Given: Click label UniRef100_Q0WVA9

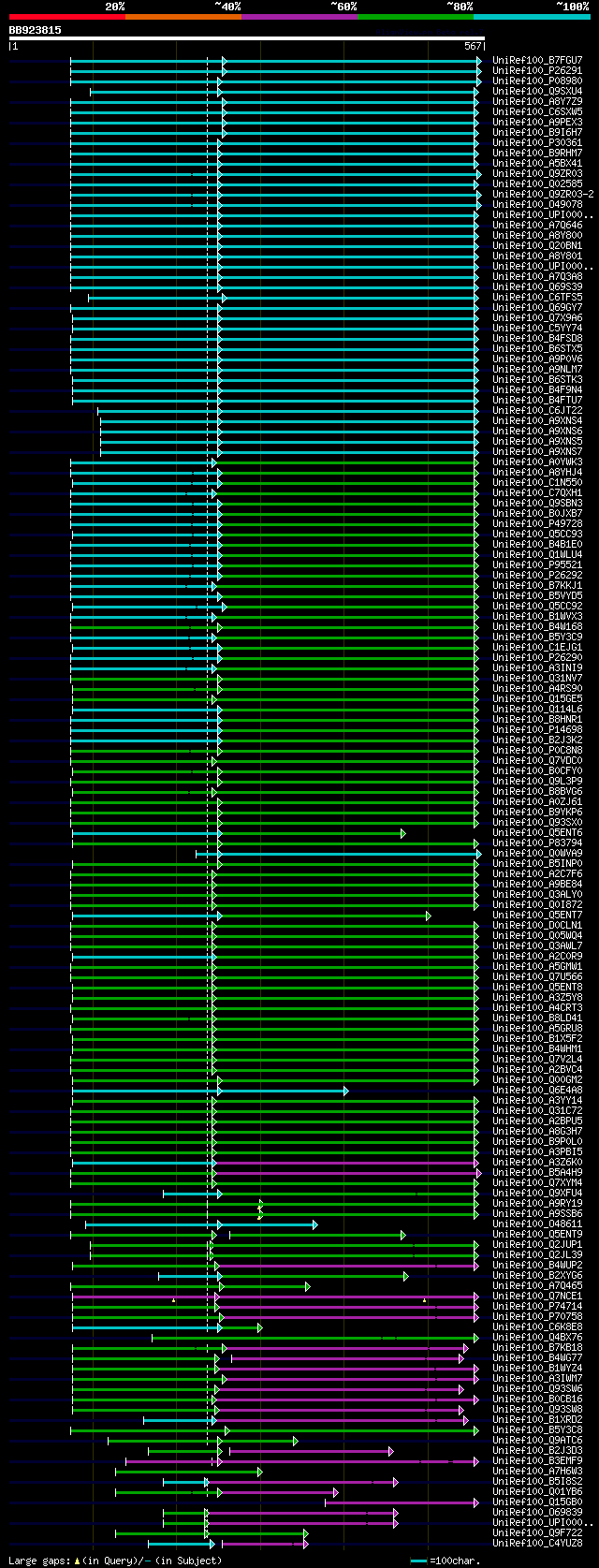Looking at the screenshot, I should click(537, 853).
